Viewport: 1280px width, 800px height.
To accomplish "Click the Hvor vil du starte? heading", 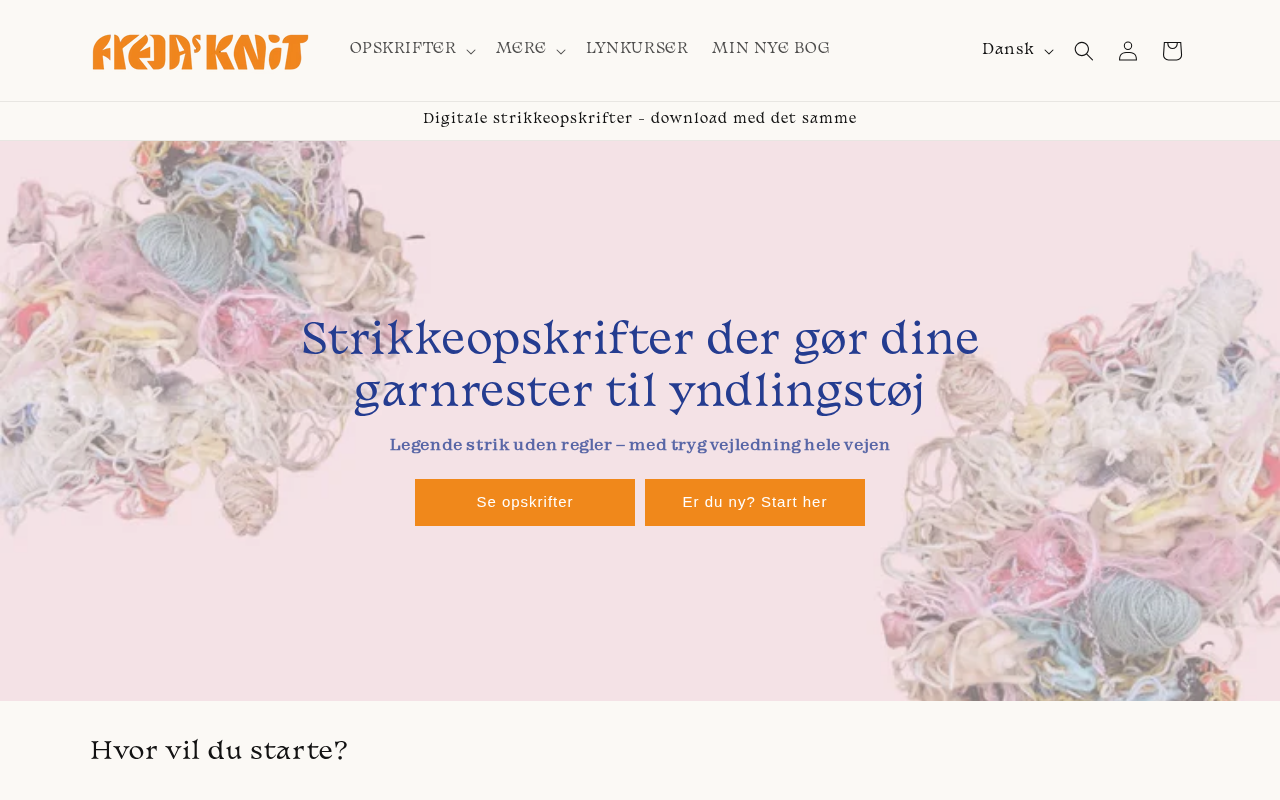I will [219, 751].
